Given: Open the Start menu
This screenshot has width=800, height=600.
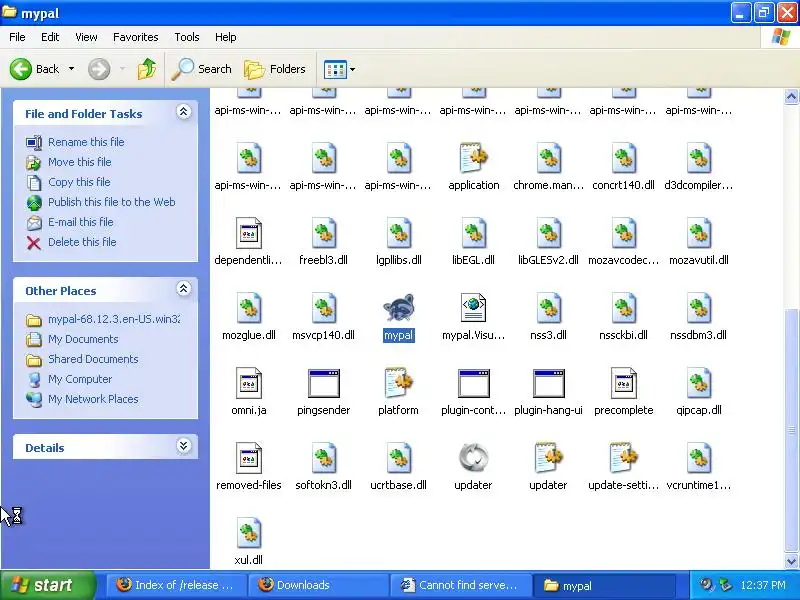Looking at the screenshot, I should (x=47, y=585).
